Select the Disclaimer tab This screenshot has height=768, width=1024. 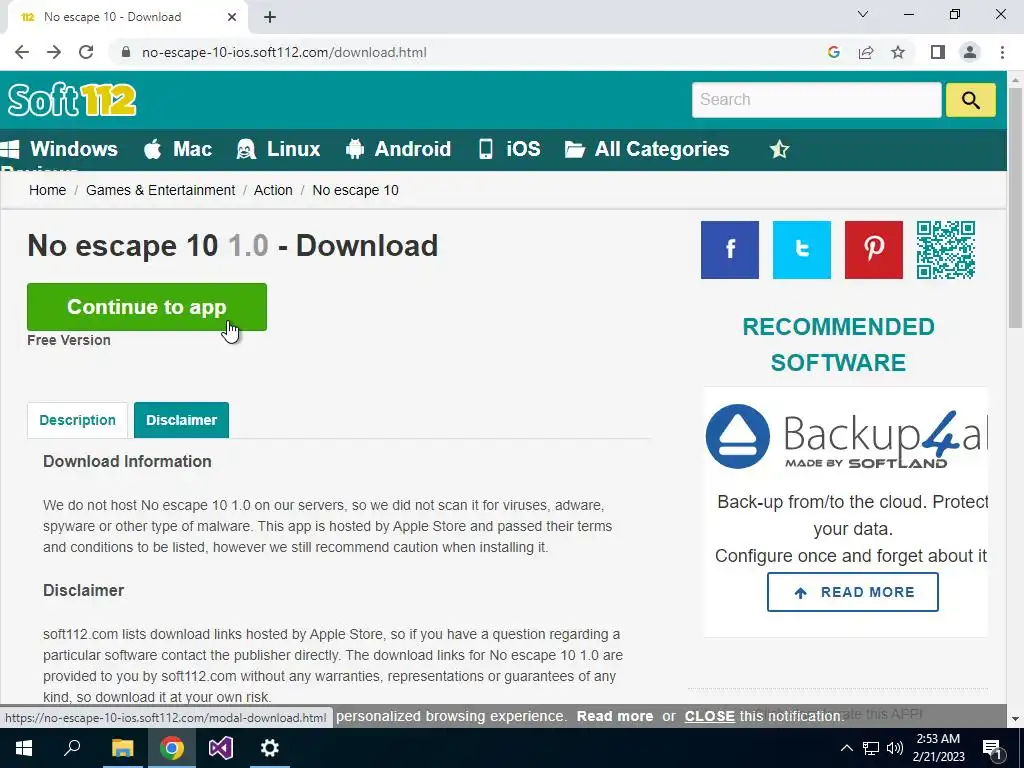(182, 420)
